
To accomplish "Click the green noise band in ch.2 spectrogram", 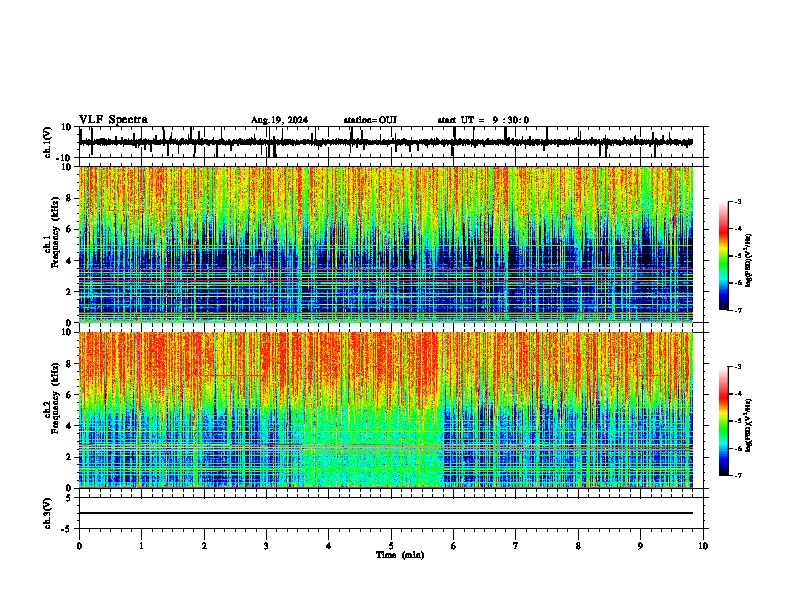I will coord(372,447).
